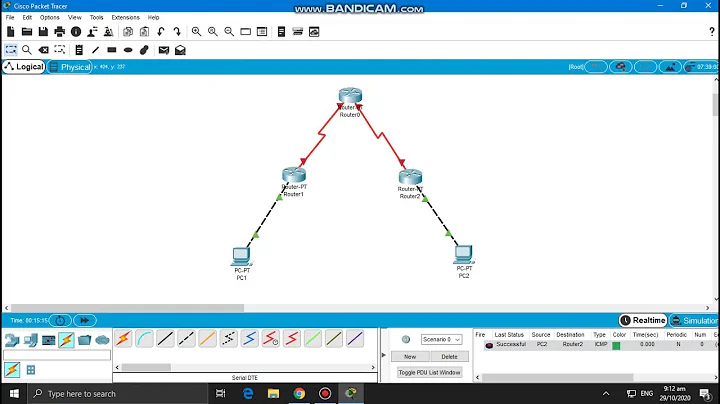Redo the last undone action

(177, 32)
